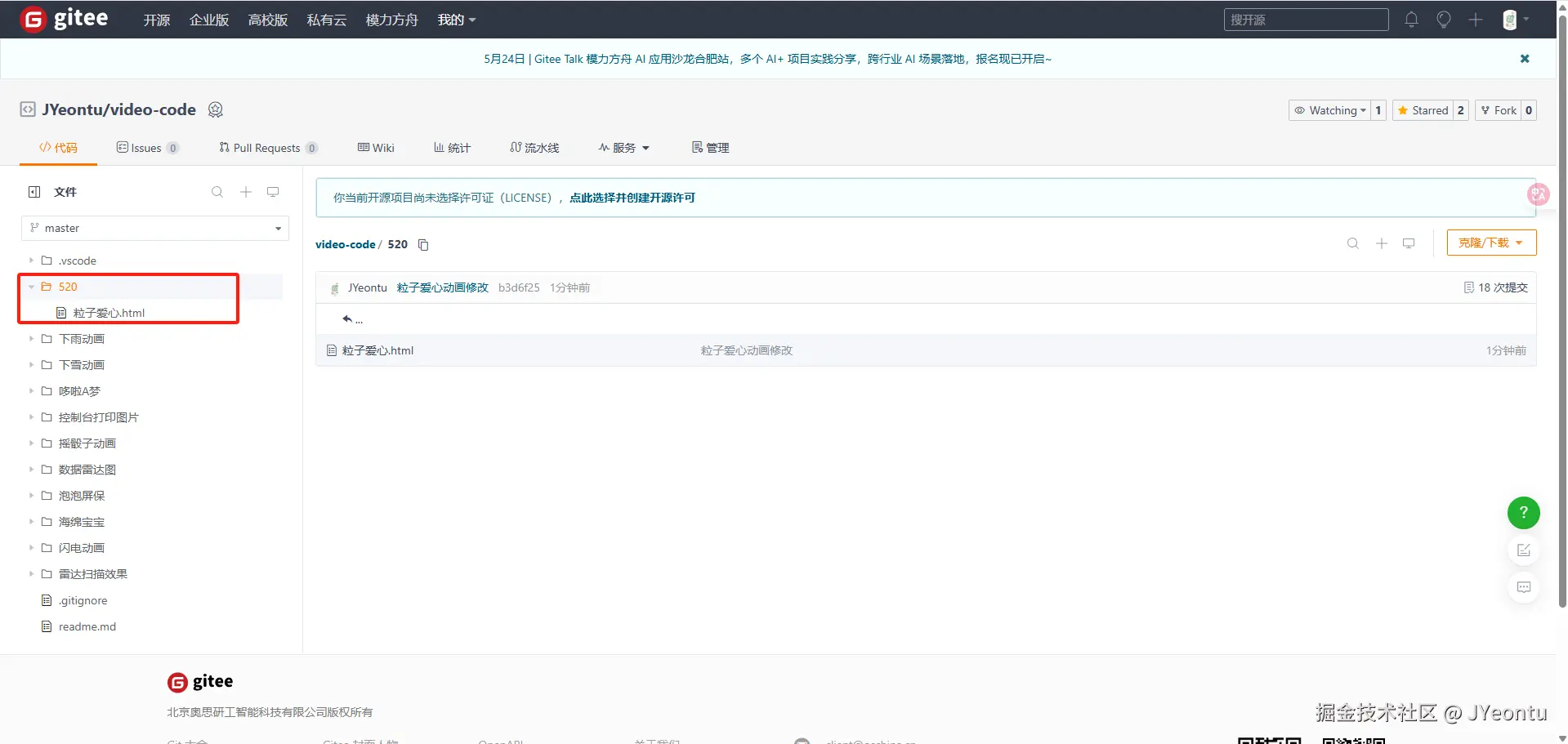Add new file via sidebar plus icon
Screen dimensions: 1568x744
[246, 192]
